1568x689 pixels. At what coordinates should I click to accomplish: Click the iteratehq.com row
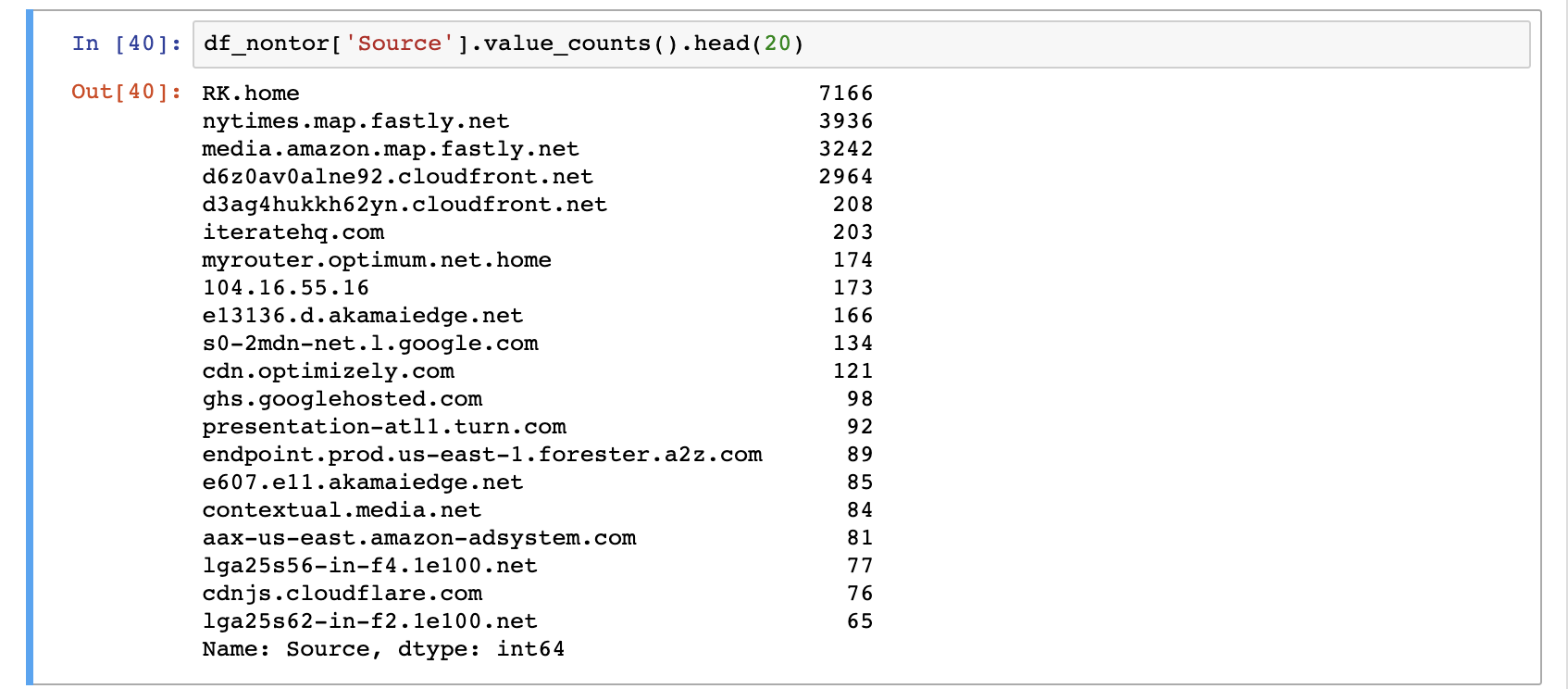click(538, 232)
